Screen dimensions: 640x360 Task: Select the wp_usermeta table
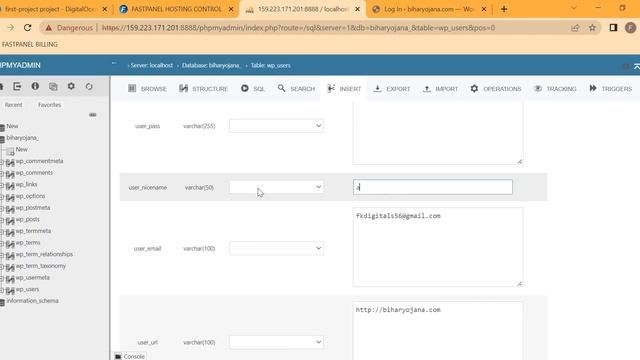pos(33,277)
